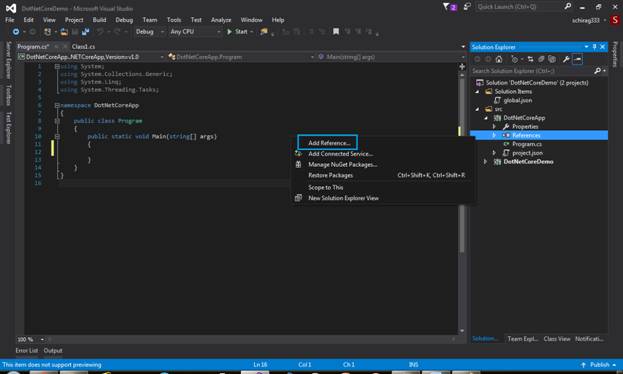Open the schirag333 account name
Viewport: 623px width, 374px height.
pos(586,20)
